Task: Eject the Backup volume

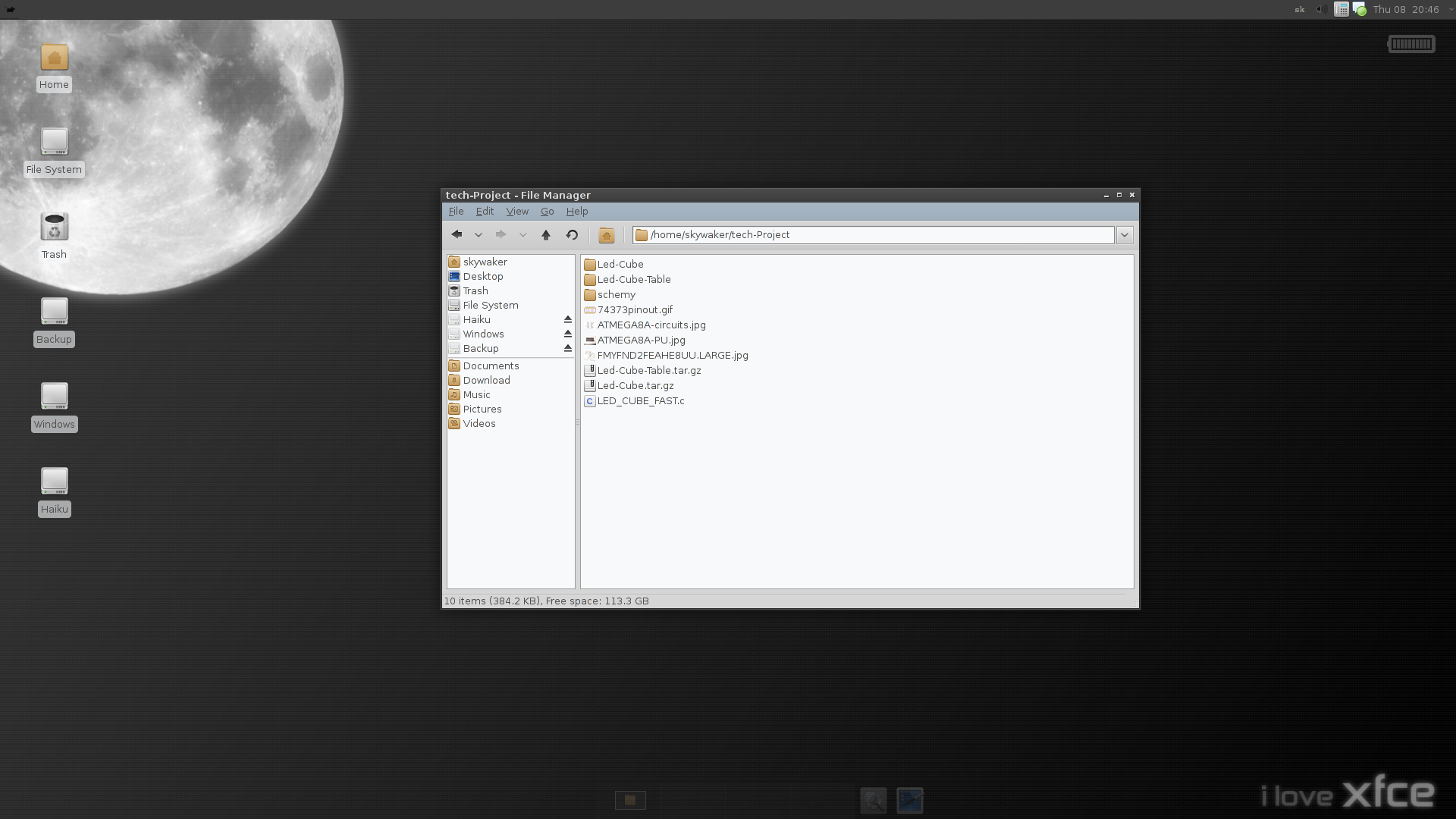Action: click(568, 349)
